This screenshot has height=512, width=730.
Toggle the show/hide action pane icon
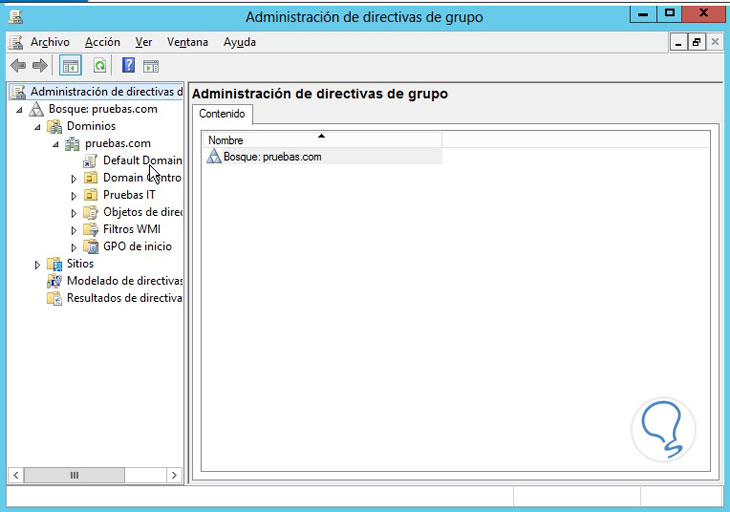(x=151, y=66)
